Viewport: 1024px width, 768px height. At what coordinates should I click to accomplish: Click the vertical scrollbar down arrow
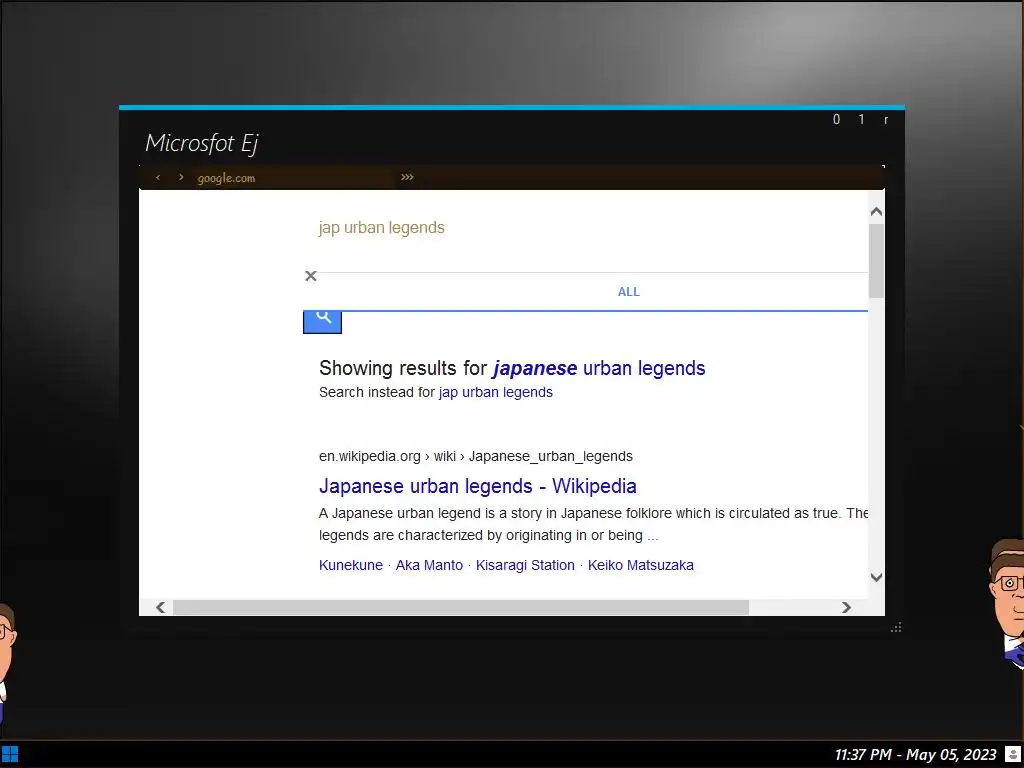coord(876,577)
